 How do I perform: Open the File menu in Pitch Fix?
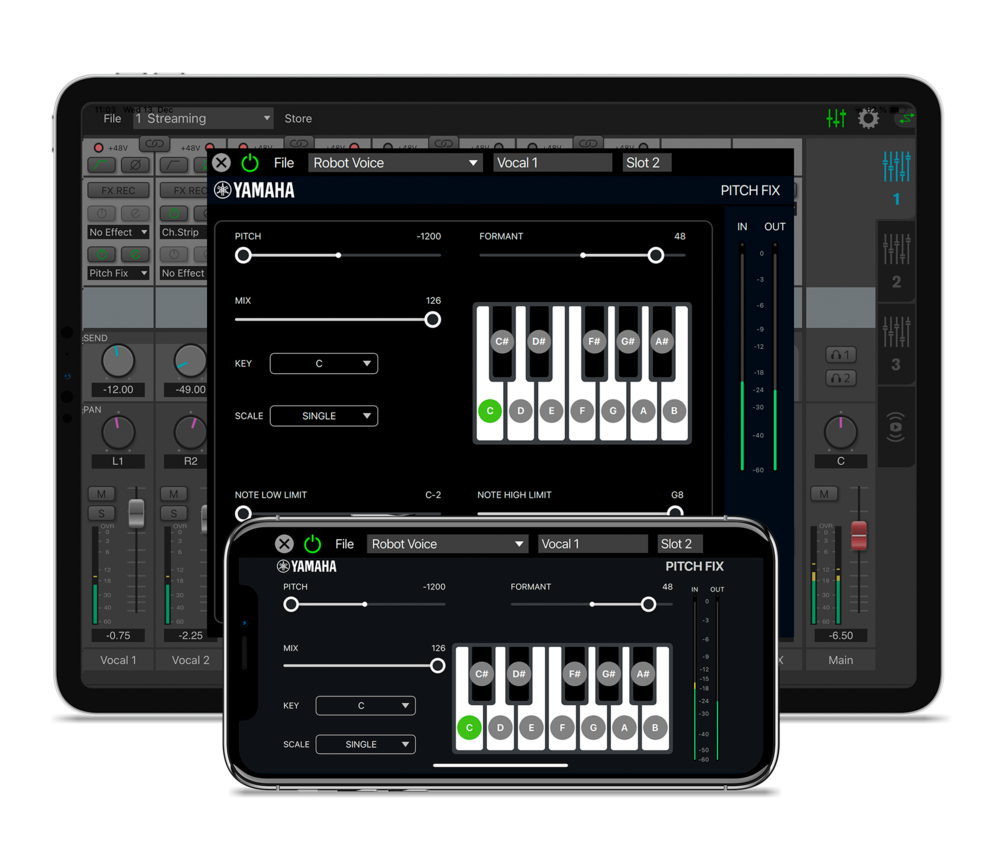click(284, 162)
